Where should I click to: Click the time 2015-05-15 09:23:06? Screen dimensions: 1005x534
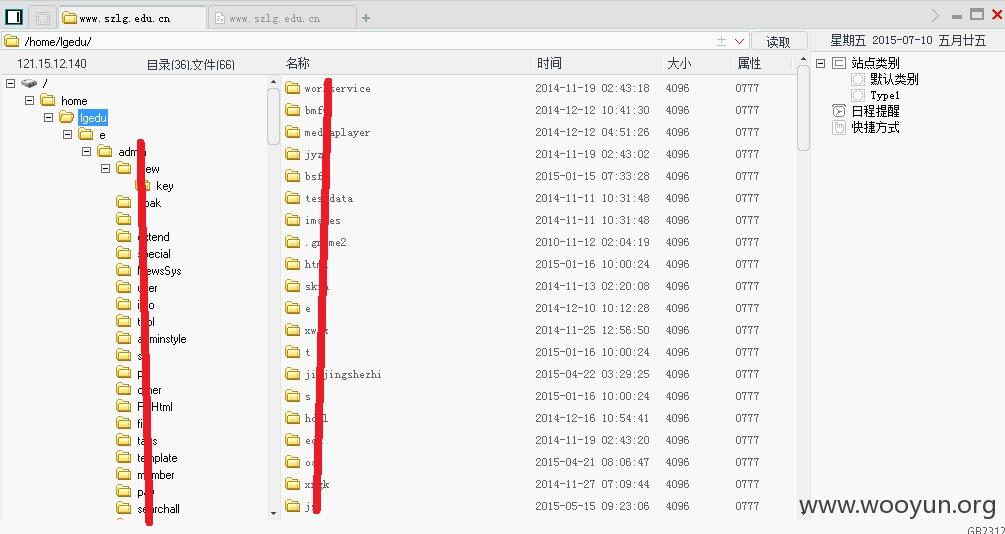(592, 506)
